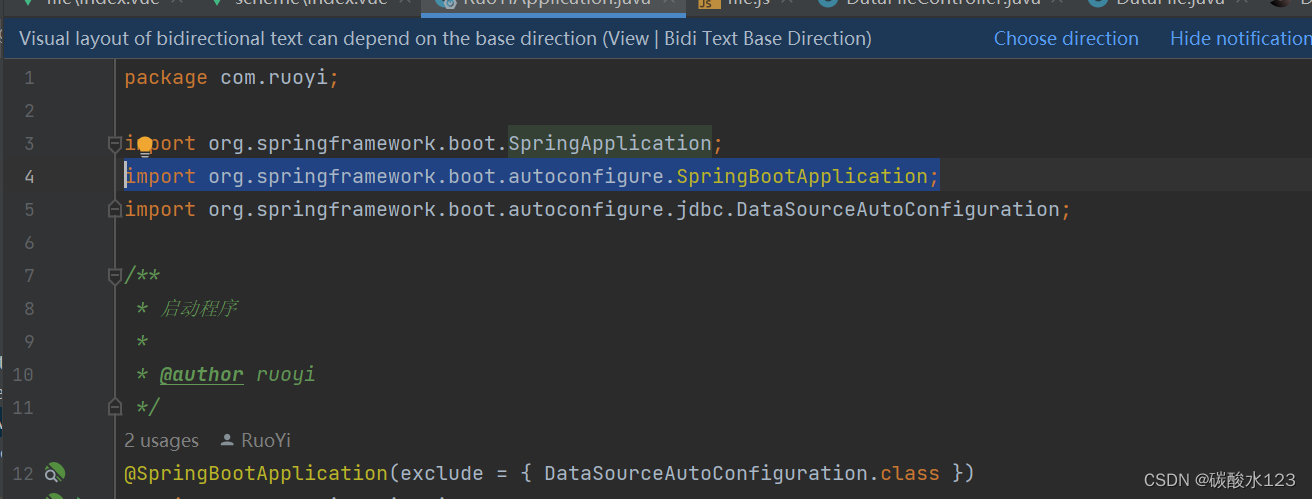This screenshot has width=1312, height=499.
Task: Click the 'import' keyword on line 5
Action: click(x=160, y=209)
